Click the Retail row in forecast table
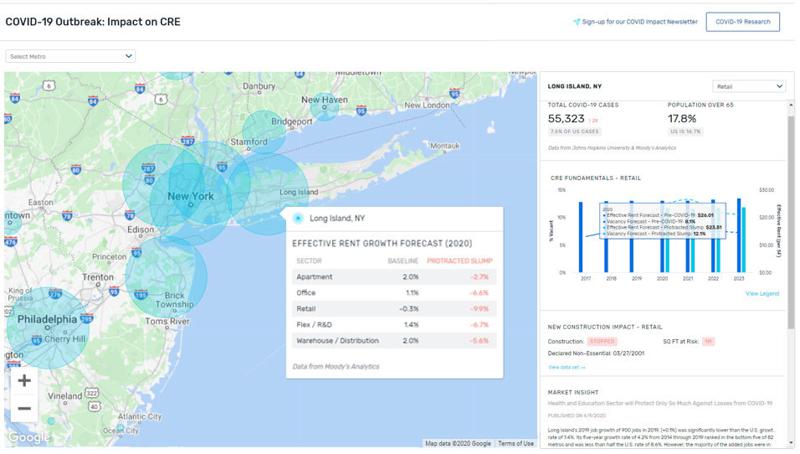This screenshot has height=454, width=800. [x=394, y=309]
